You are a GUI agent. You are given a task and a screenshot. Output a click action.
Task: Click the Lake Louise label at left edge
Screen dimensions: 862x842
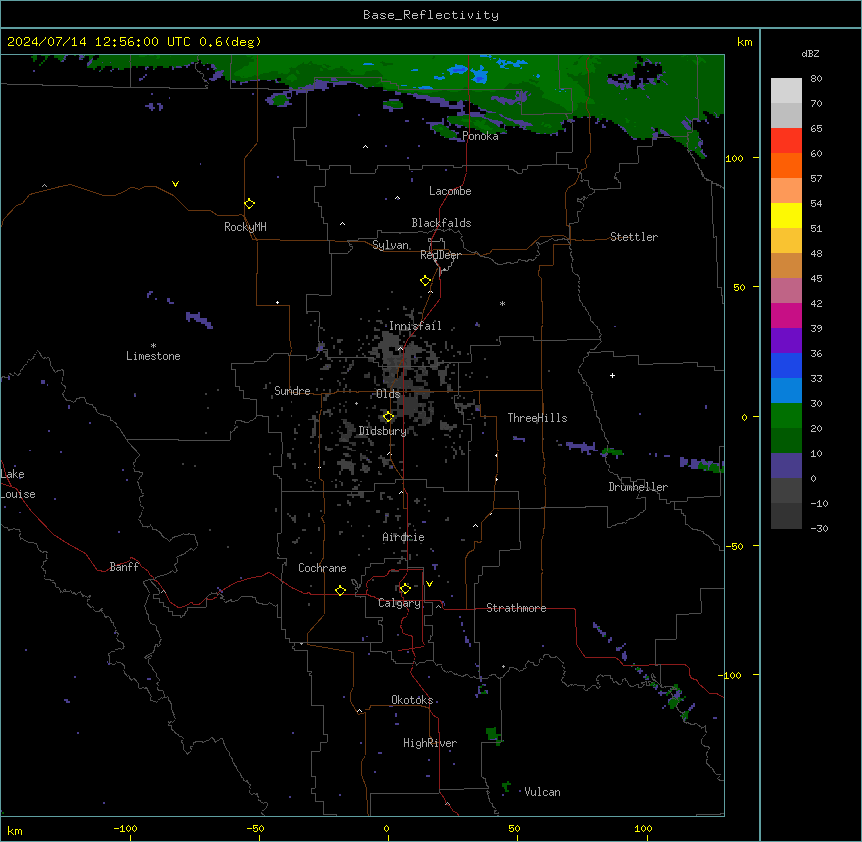pos(18,484)
